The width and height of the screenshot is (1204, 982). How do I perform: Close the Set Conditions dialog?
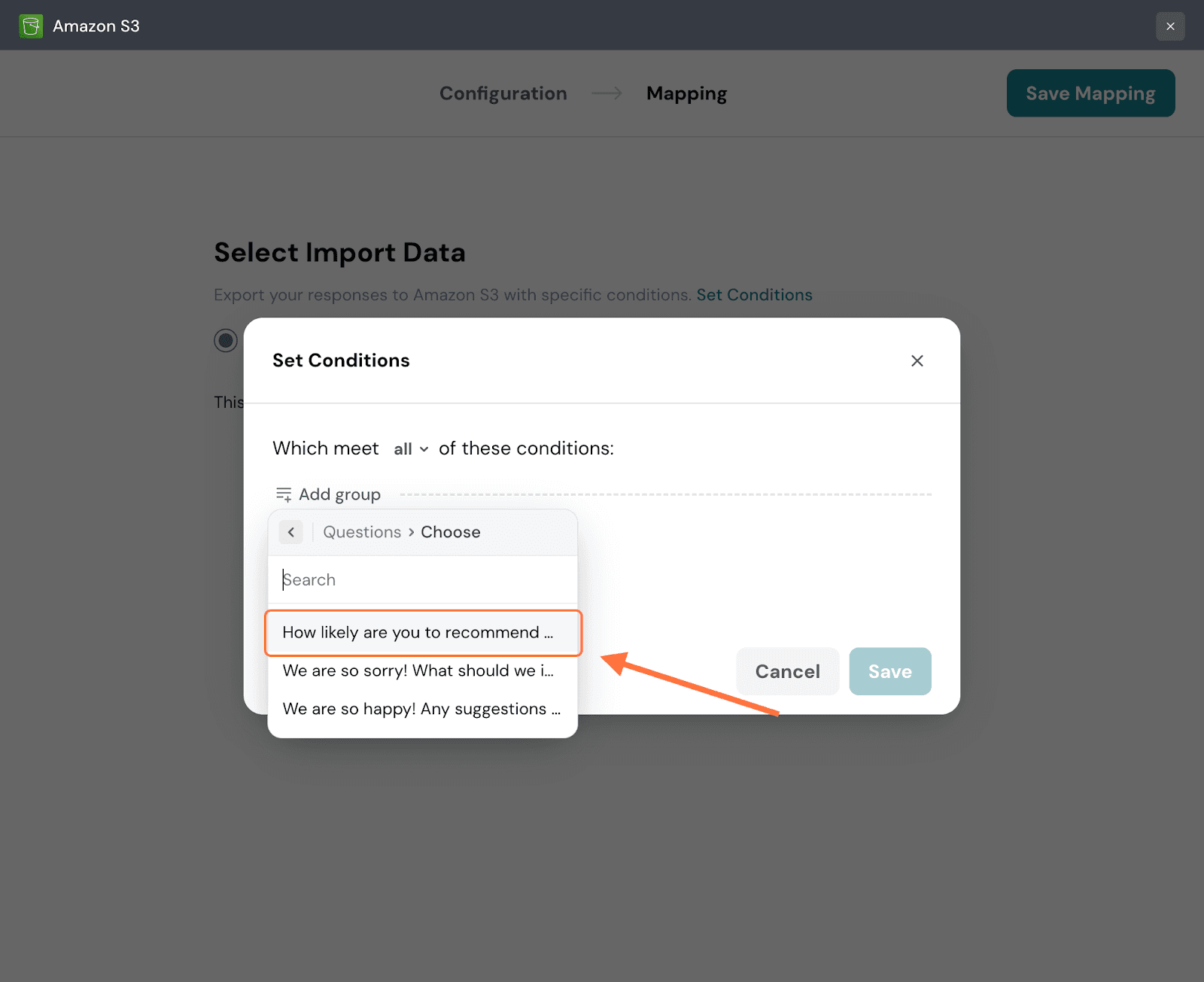click(x=917, y=361)
